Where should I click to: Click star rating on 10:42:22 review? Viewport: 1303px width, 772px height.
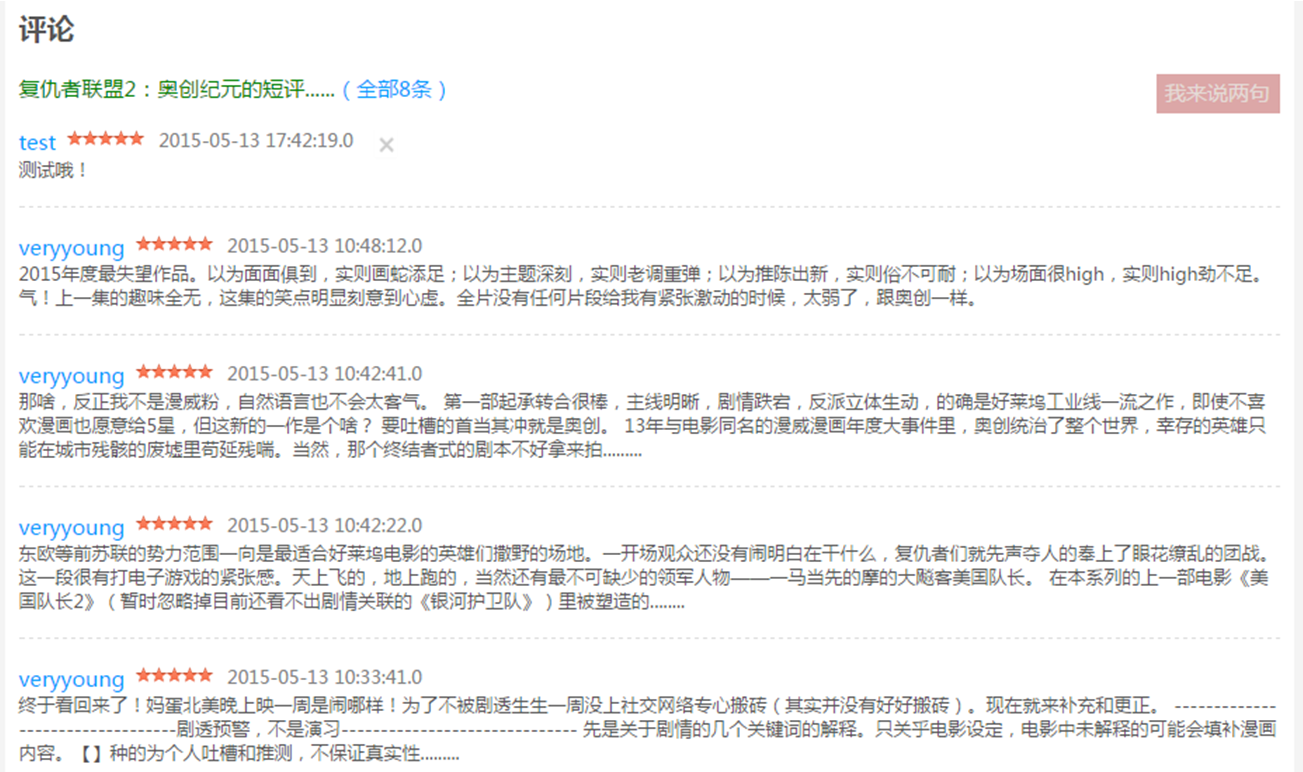175,523
